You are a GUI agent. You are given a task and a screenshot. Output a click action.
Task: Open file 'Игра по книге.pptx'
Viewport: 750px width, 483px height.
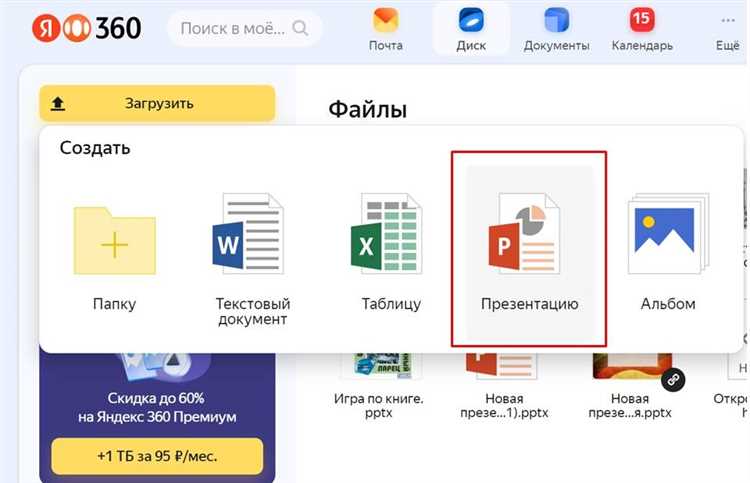(x=378, y=387)
